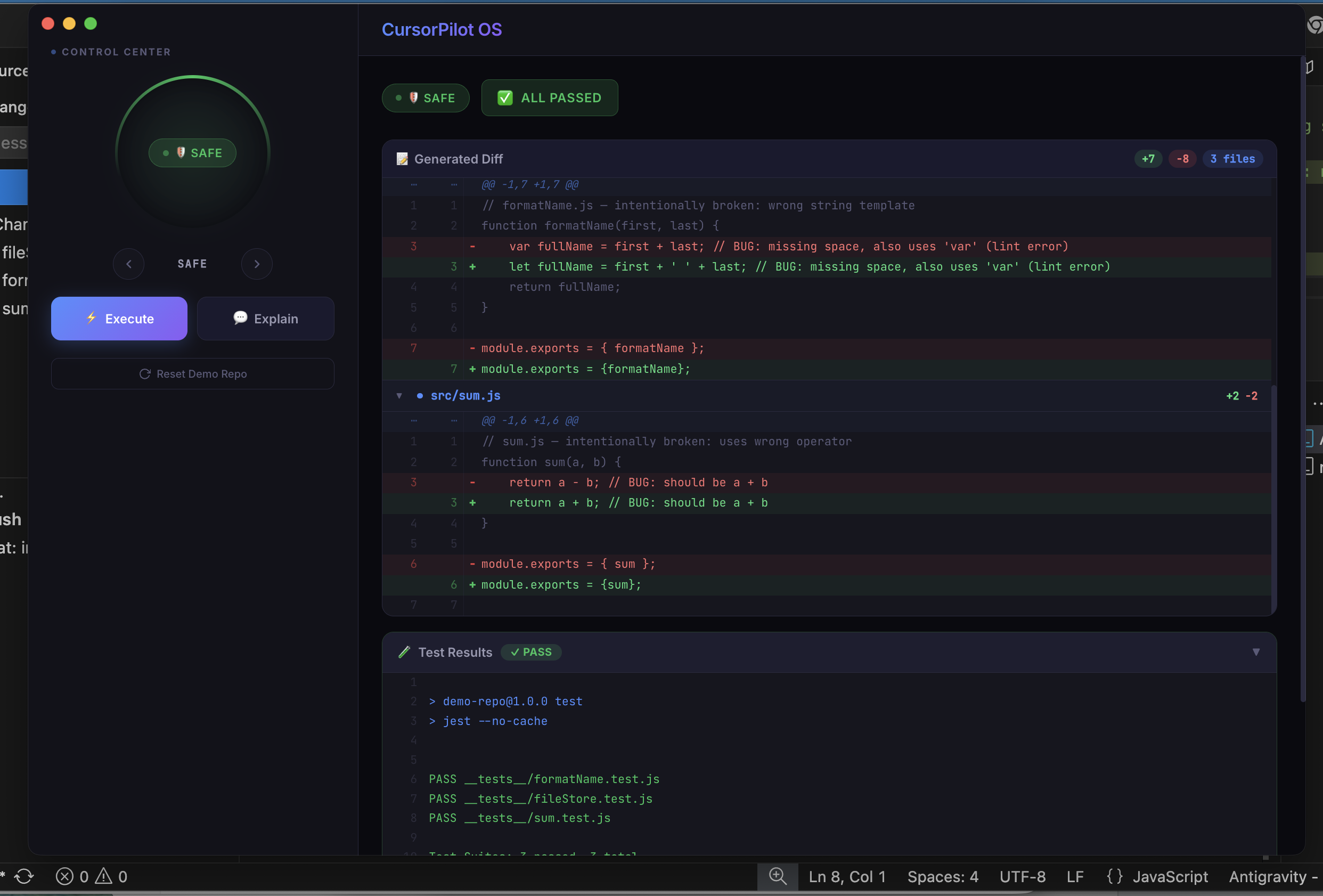This screenshot has height=896, width=1323.
Task: Click the Generated Diff notepad icon
Action: point(402,159)
